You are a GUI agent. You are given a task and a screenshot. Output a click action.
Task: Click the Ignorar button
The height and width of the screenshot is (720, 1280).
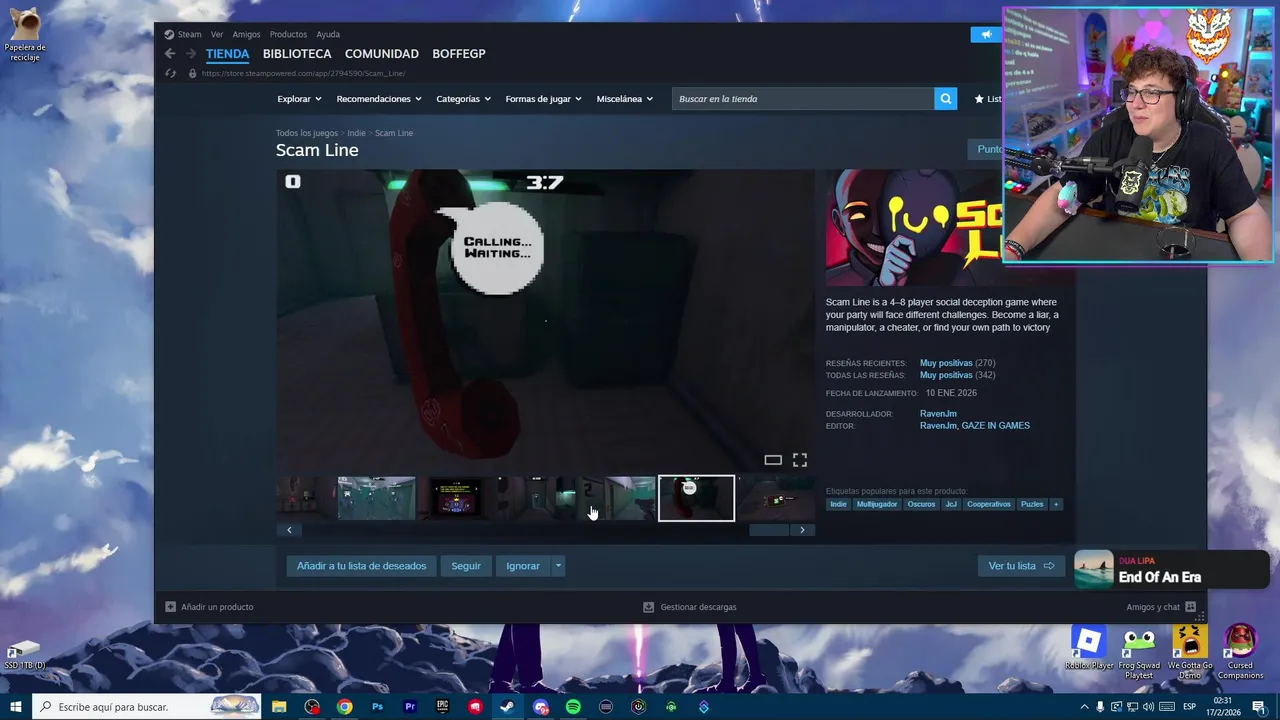(523, 566)
